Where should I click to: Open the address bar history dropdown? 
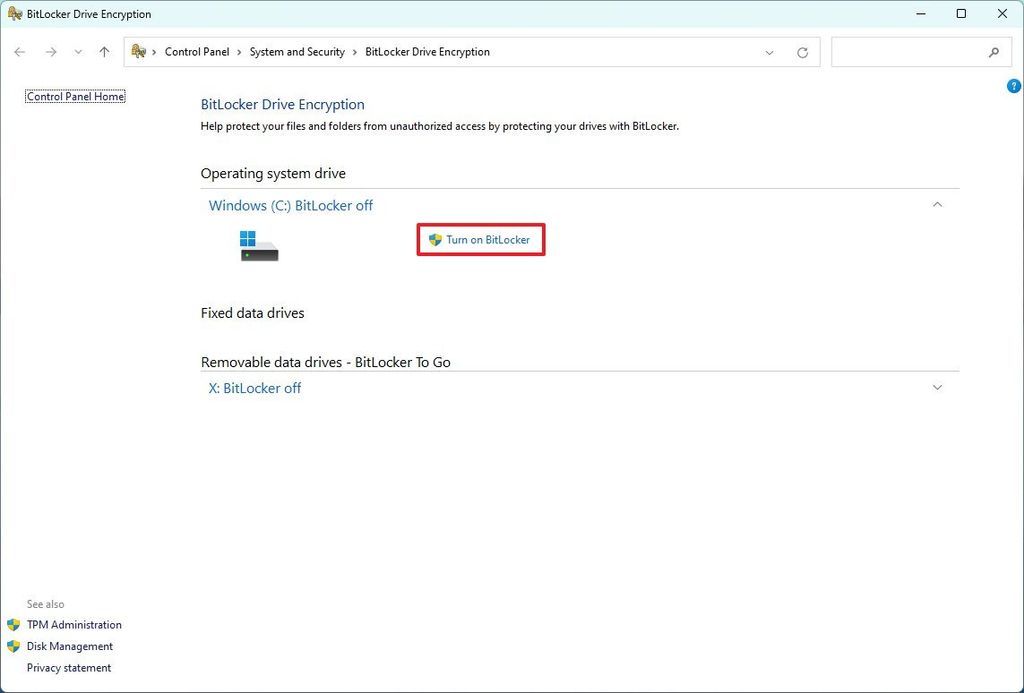769,52
